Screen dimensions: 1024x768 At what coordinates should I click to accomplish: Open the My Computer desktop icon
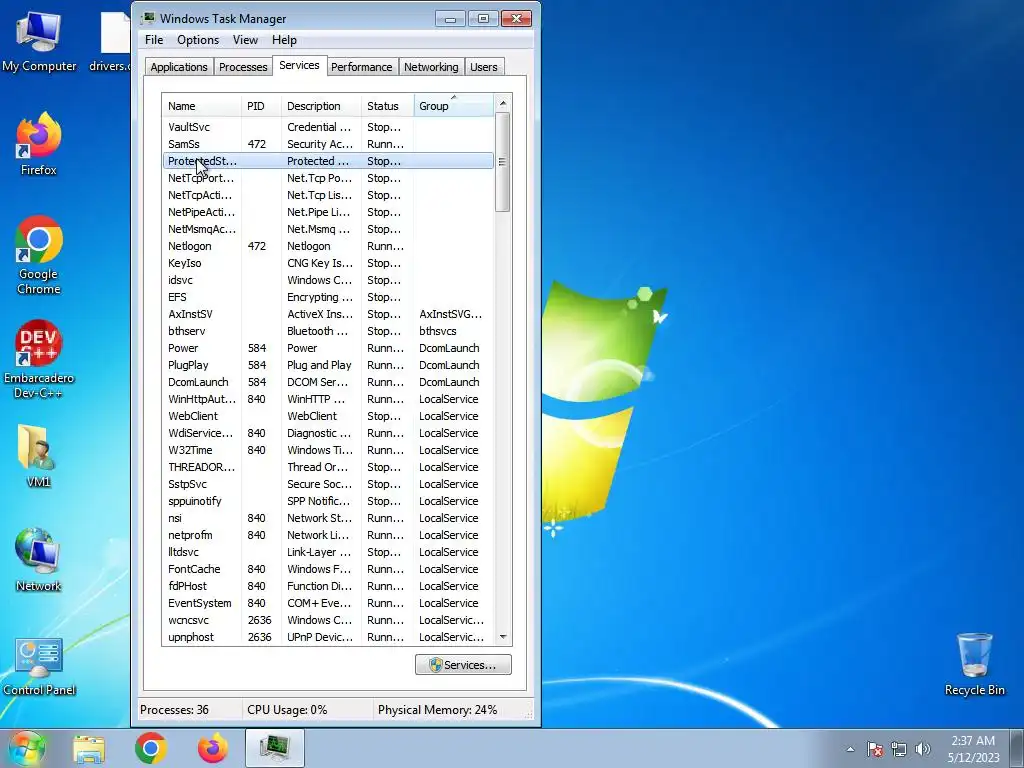[39, 40]
